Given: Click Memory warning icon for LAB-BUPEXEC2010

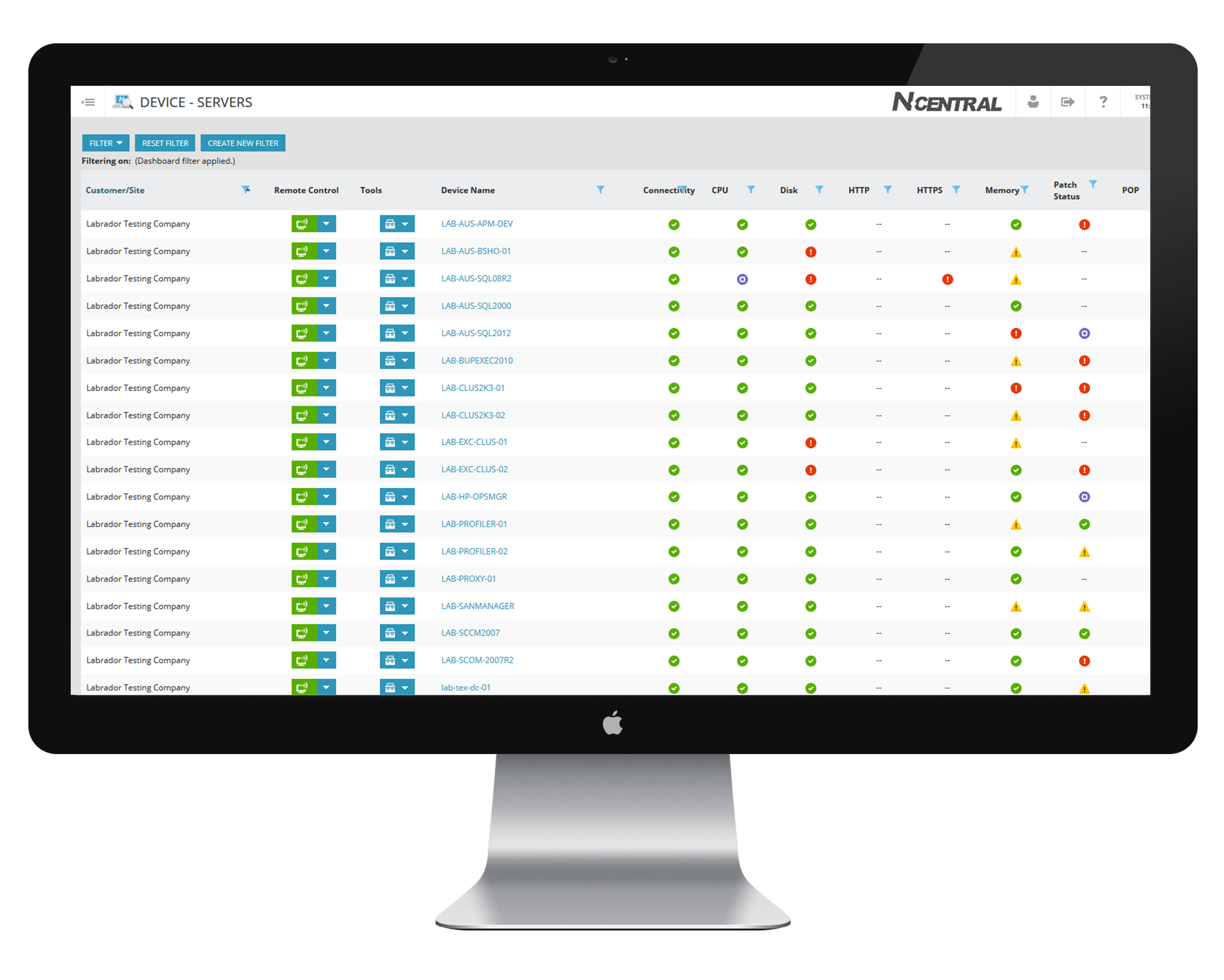Looking at the screenshot, I should [x=1016, y=361].
